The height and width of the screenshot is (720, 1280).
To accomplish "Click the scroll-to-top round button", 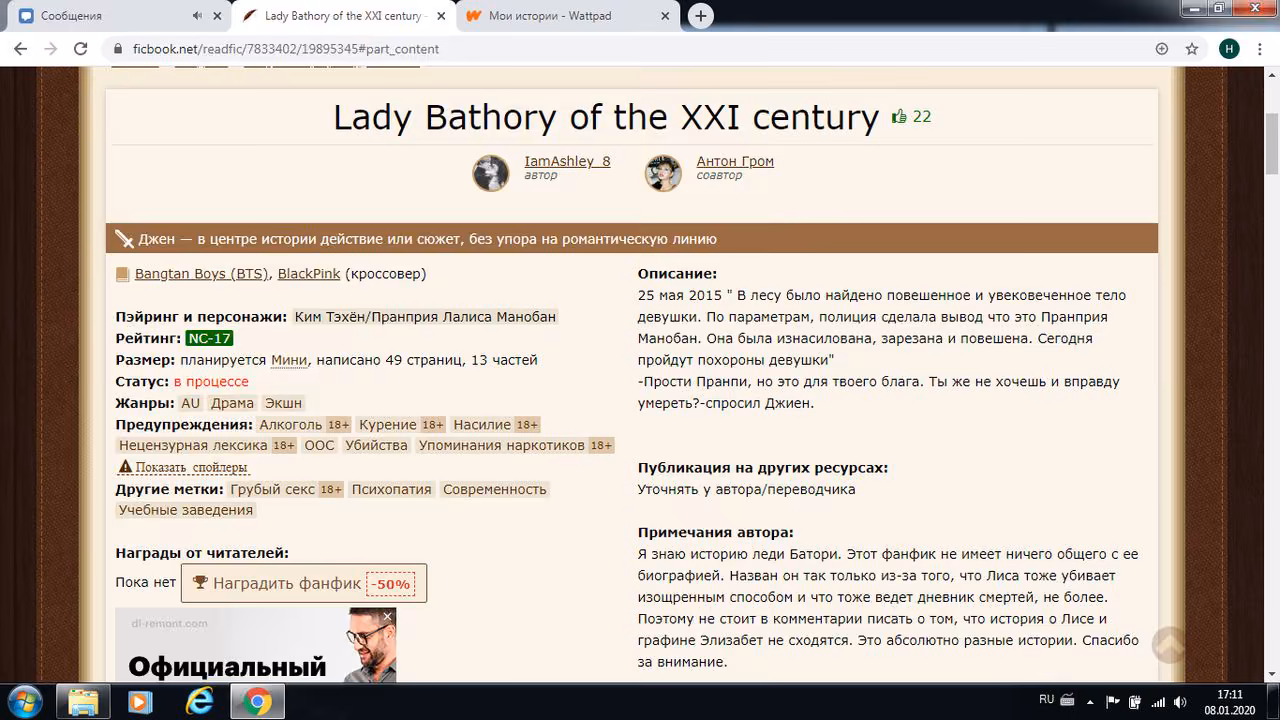I will [1169, 645].
